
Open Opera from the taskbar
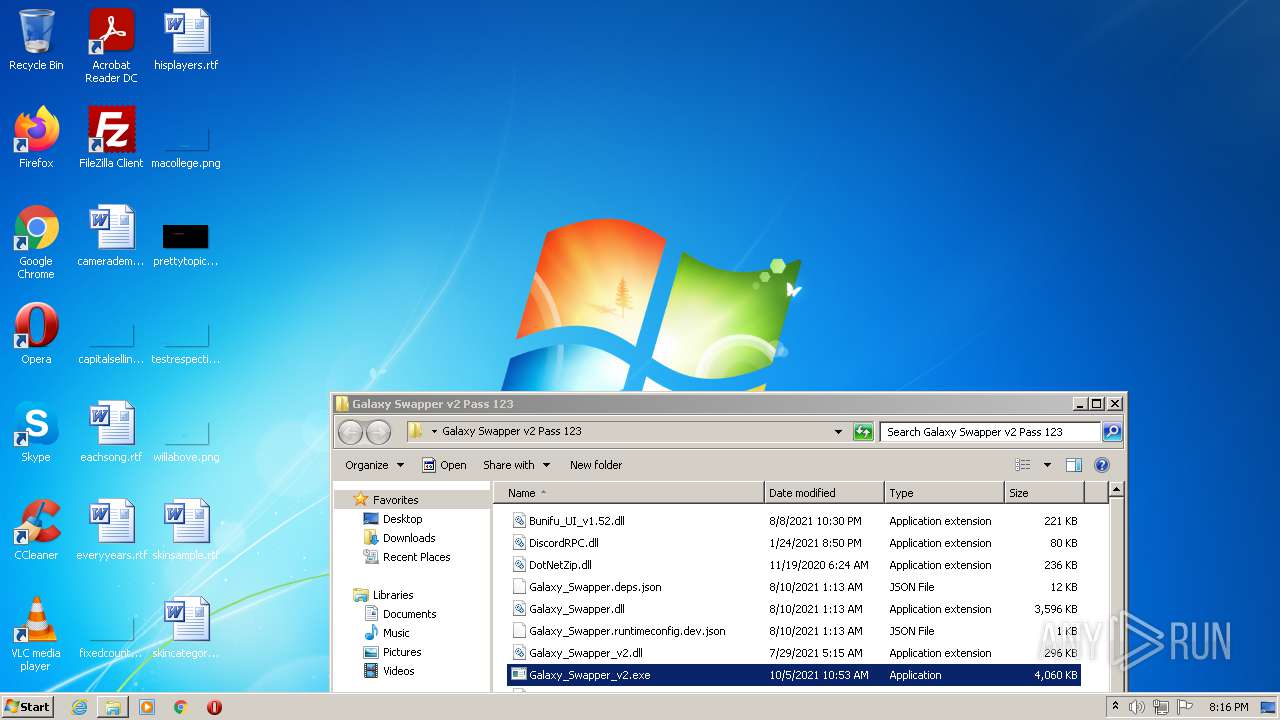[214, 707]
